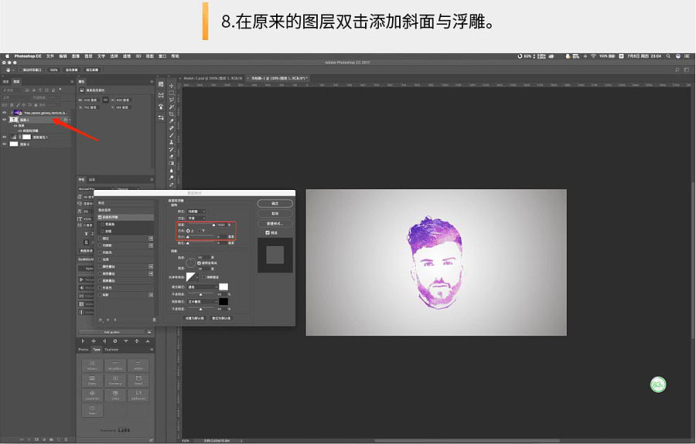Screen dimensions: 696x444
Task: Toggle the Bevel and Emboss style checkbox
Action: [x=100, y=216]
